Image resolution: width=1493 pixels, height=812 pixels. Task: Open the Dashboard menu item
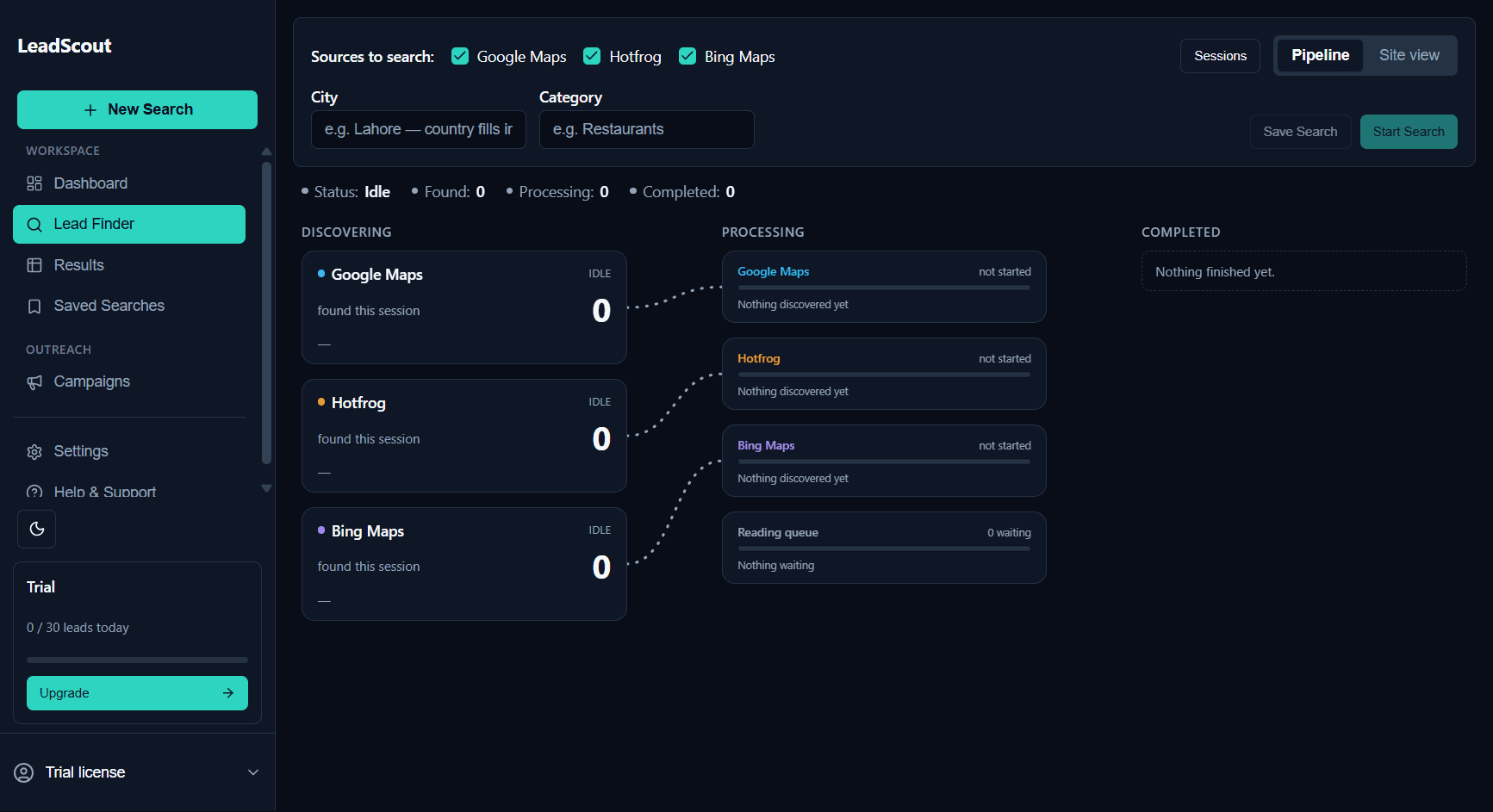pyautogui.click(x=129, y=183)
